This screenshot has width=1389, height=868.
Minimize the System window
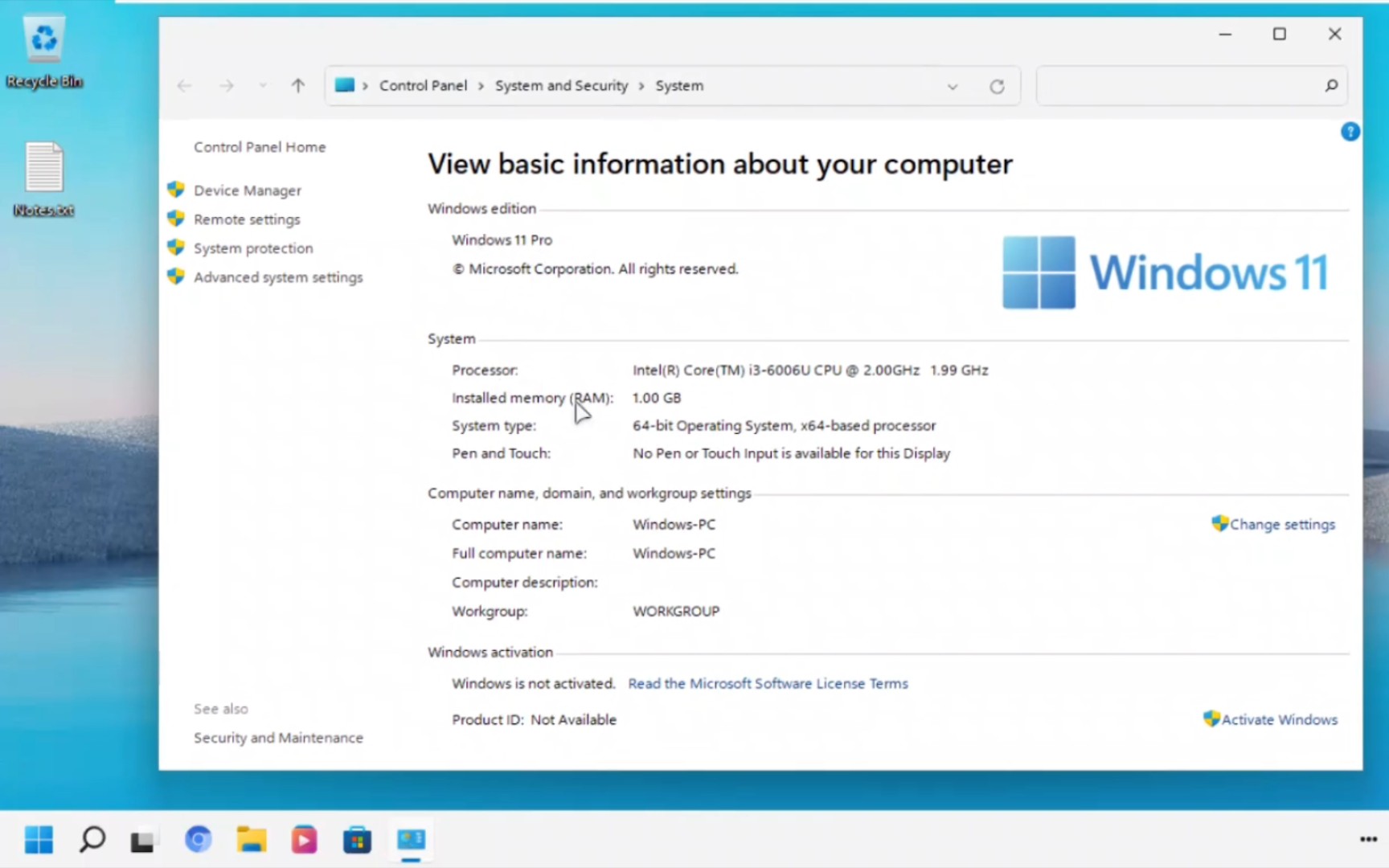click(1225, 34)
